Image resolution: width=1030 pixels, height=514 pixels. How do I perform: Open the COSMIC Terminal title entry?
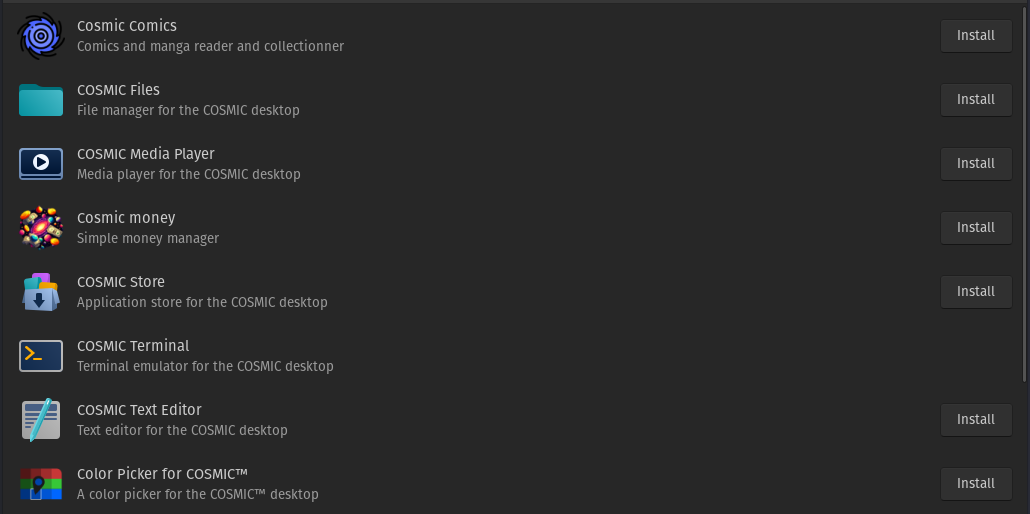133,346
